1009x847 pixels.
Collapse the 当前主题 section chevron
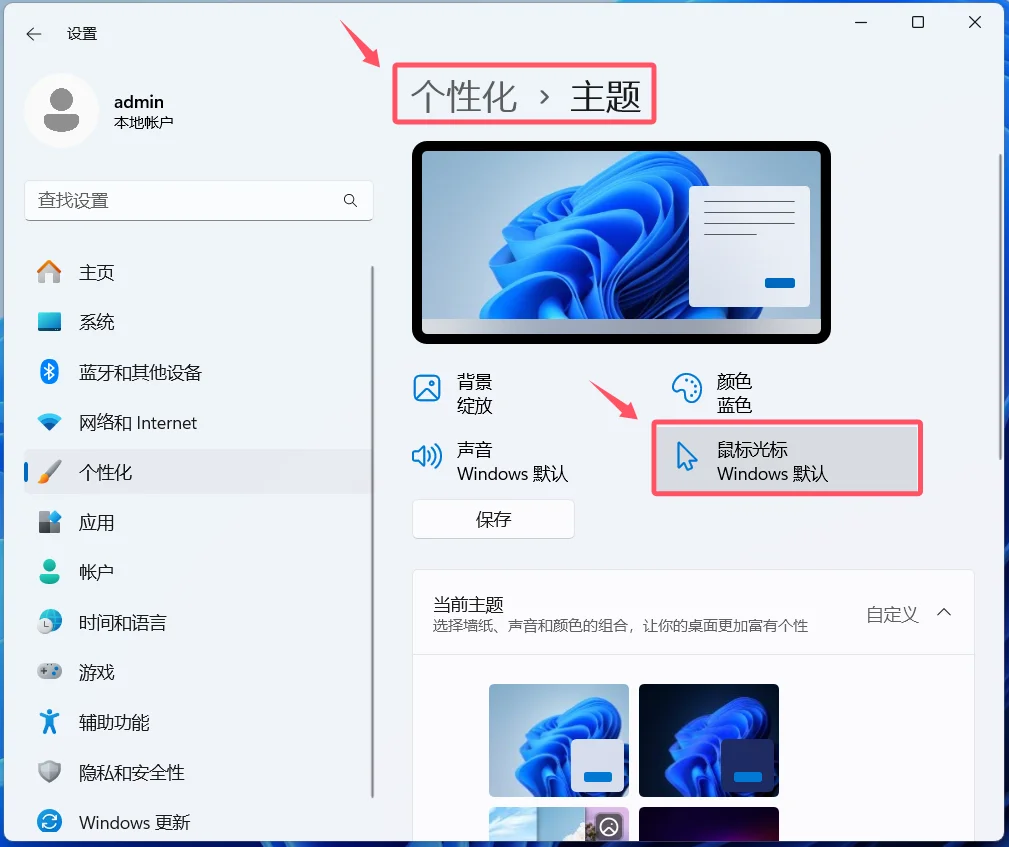point(944,612)
